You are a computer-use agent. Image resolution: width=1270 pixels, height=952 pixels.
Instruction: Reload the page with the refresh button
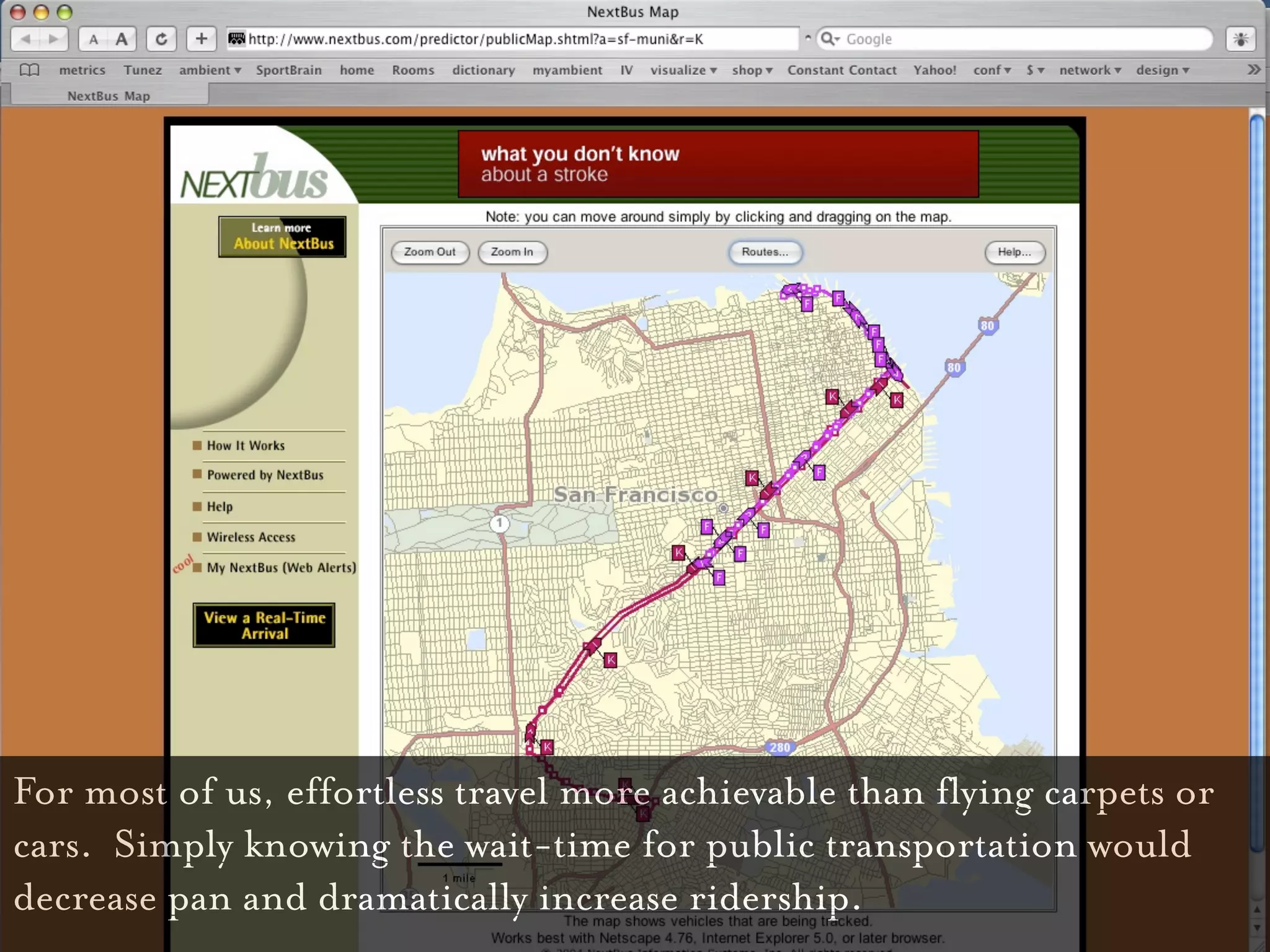pyautogui.click(x=161, y=40)
